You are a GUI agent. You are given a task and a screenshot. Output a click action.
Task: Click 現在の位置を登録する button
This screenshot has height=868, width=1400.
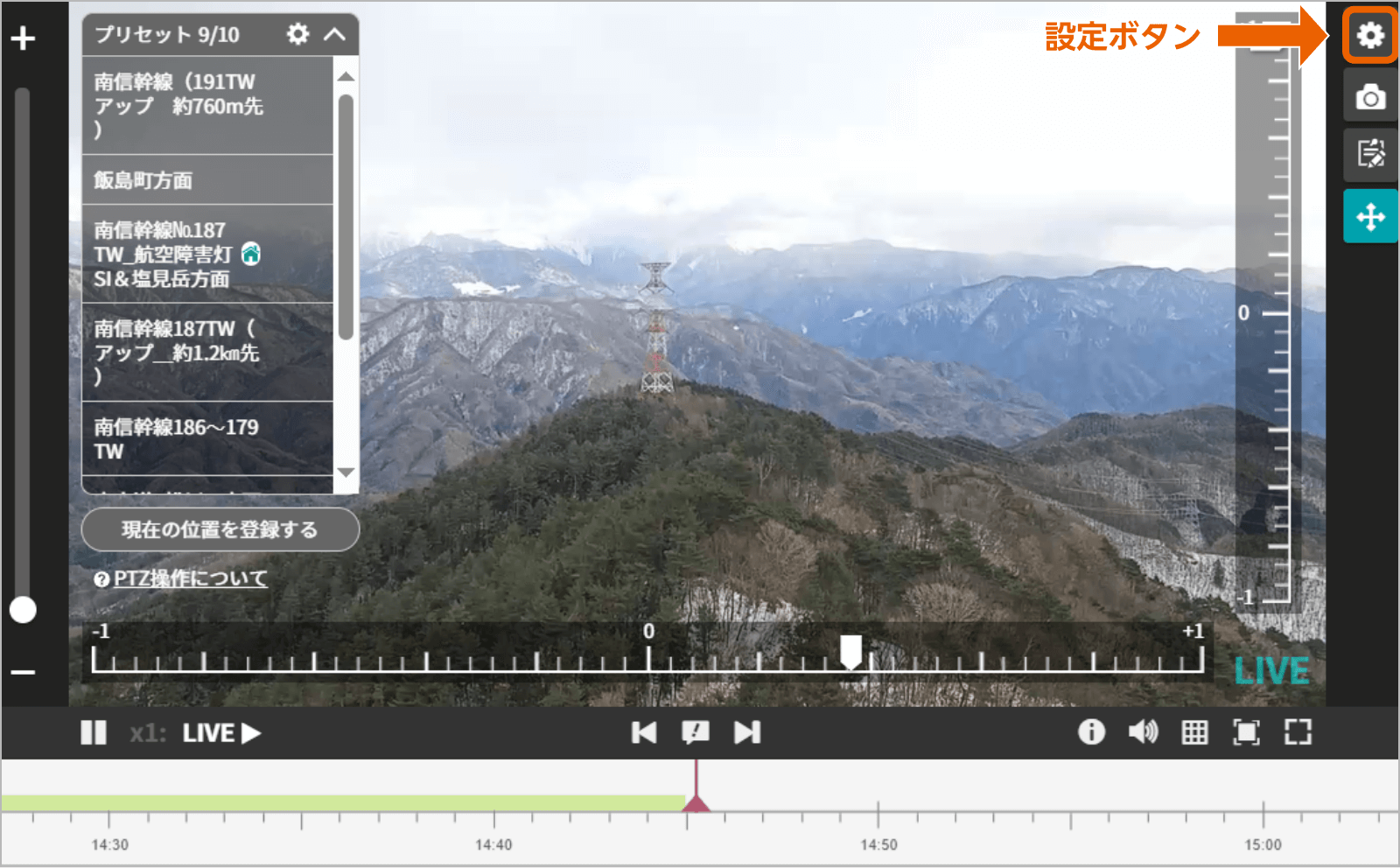(220, 529)
